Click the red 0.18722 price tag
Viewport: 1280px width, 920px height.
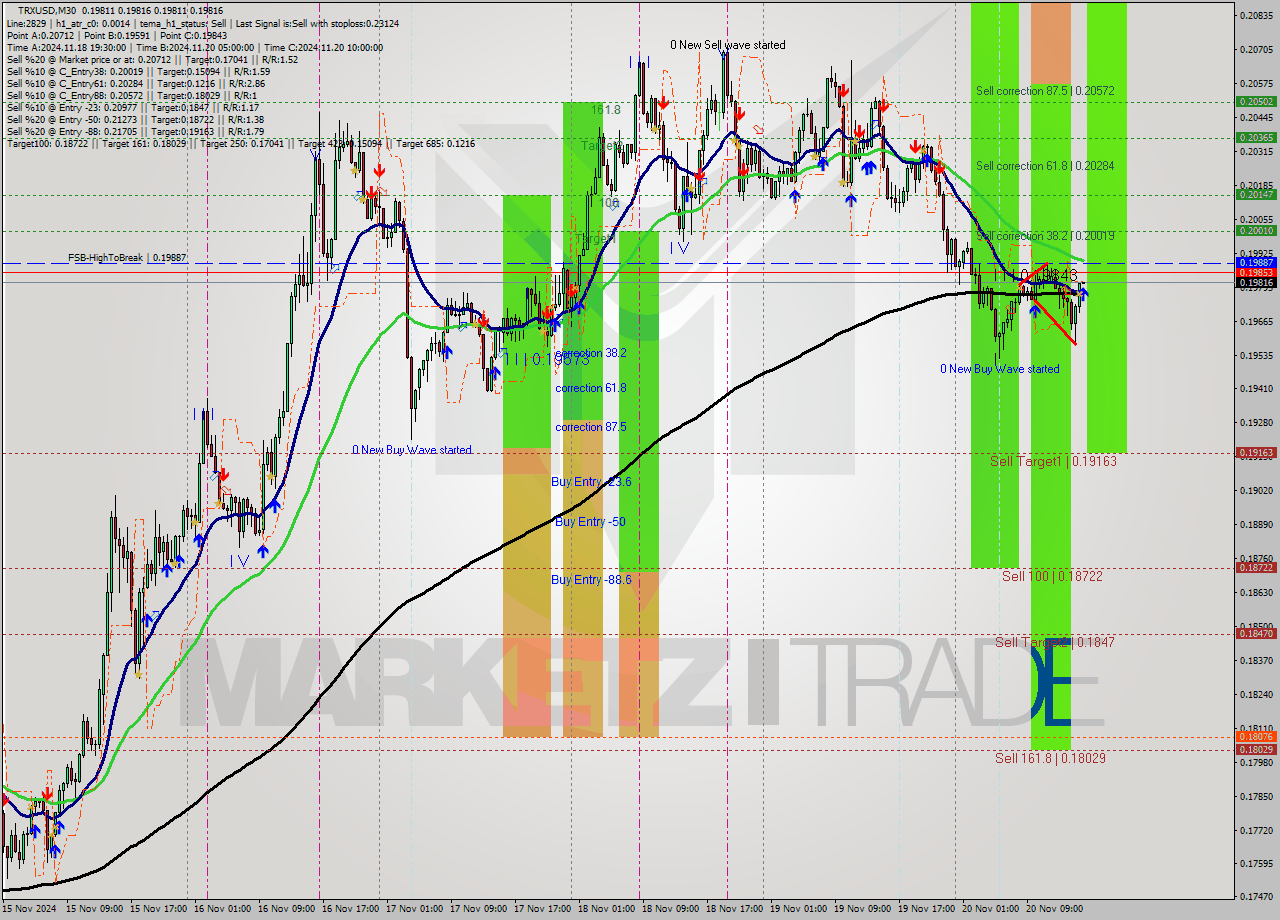1256,568
